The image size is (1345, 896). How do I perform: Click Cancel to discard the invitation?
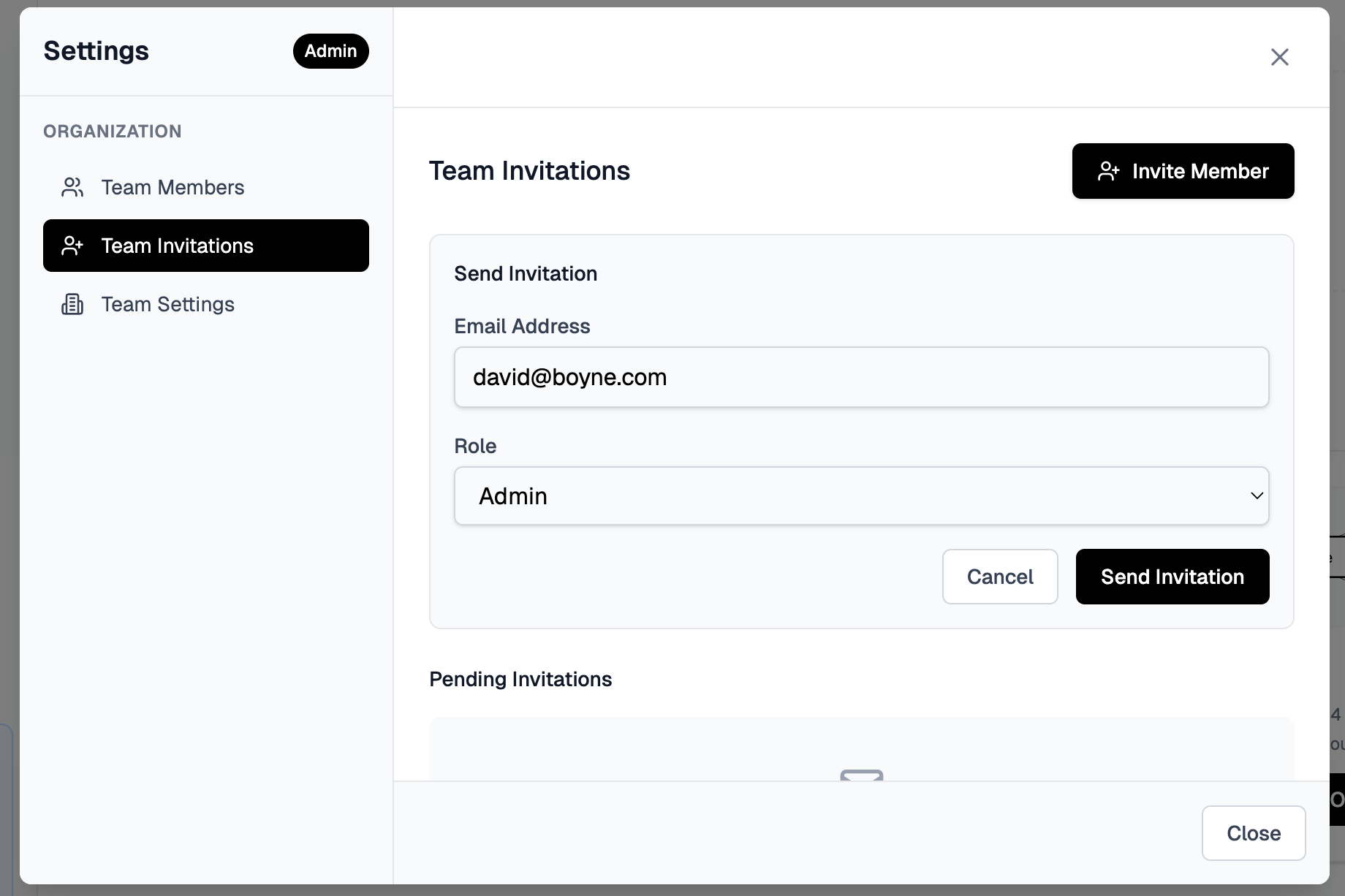pyautogui.click(x=1000, y=577)
